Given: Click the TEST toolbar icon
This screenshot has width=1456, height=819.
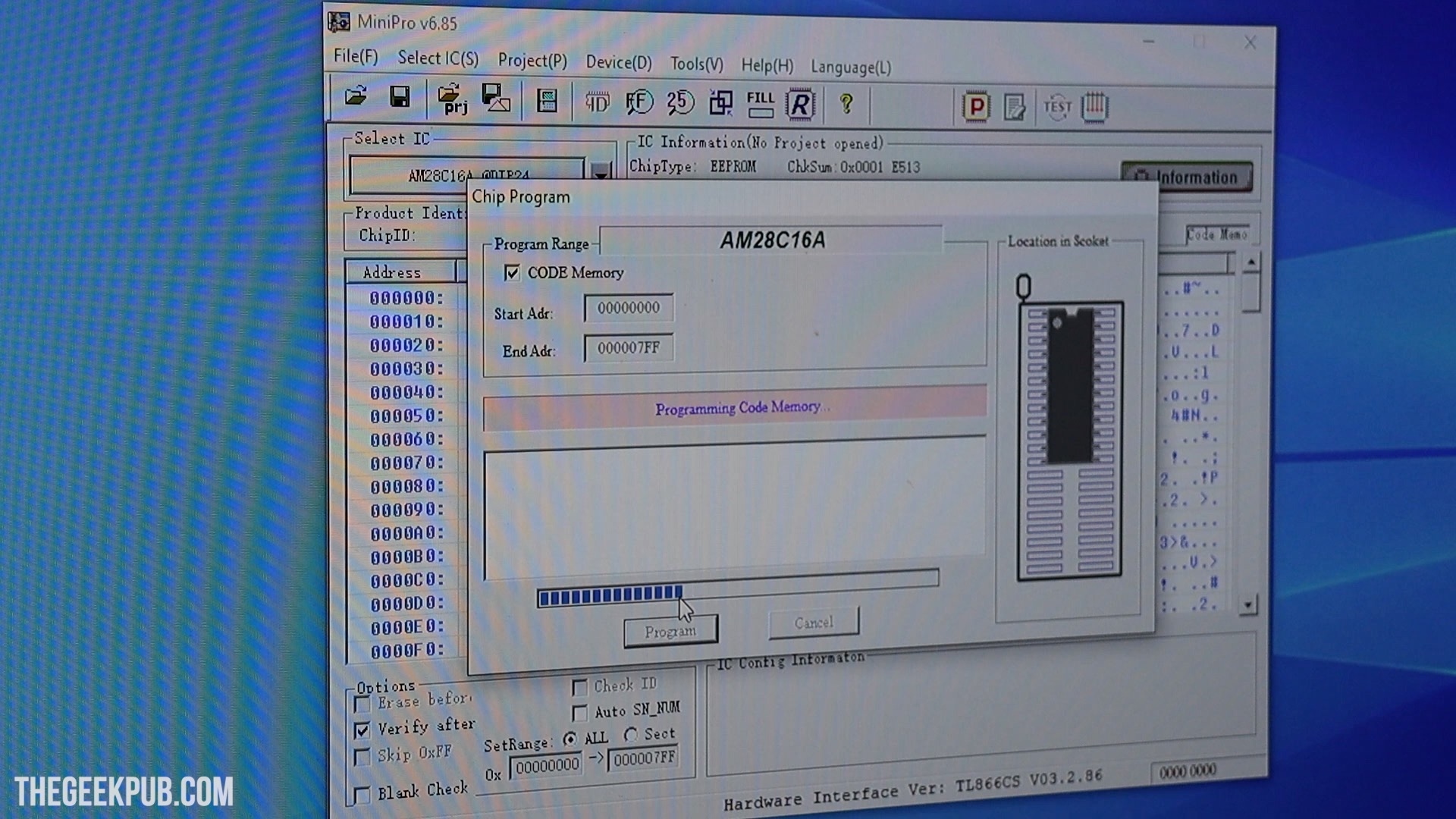Looking at the screenshot, I should (x=1057, y=107).
